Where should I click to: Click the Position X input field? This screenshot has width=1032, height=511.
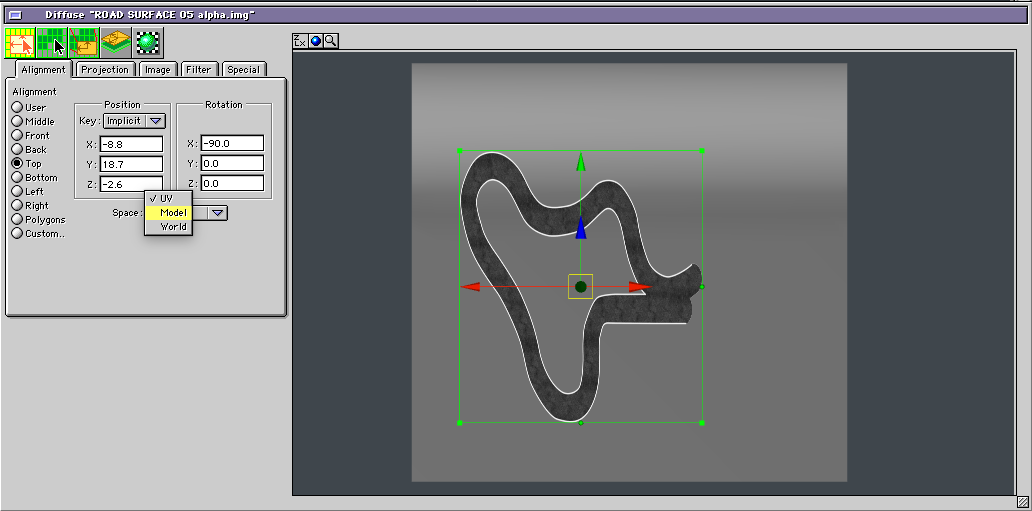click(x=131, y=144)
